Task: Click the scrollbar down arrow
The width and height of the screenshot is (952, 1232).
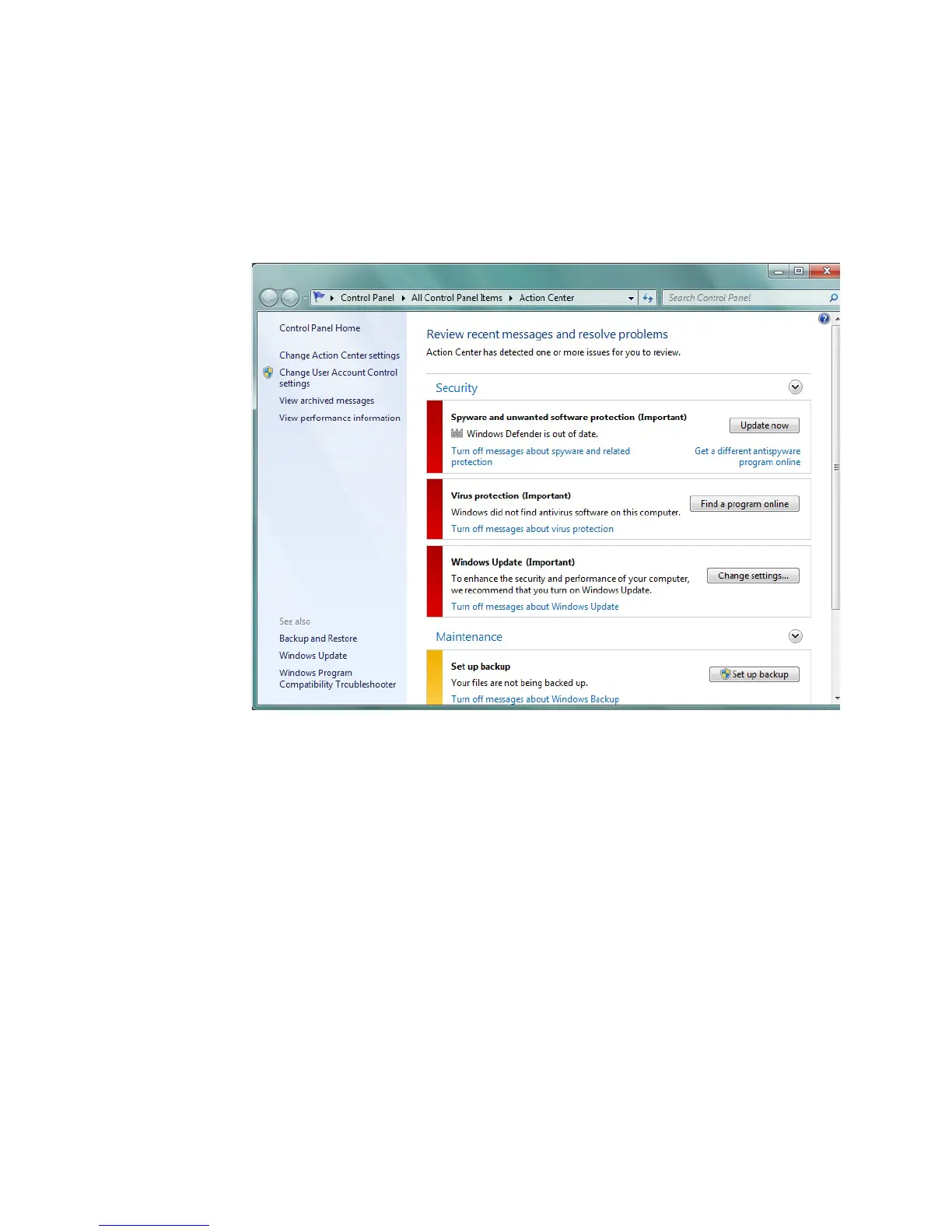Action: coord(836,698)
